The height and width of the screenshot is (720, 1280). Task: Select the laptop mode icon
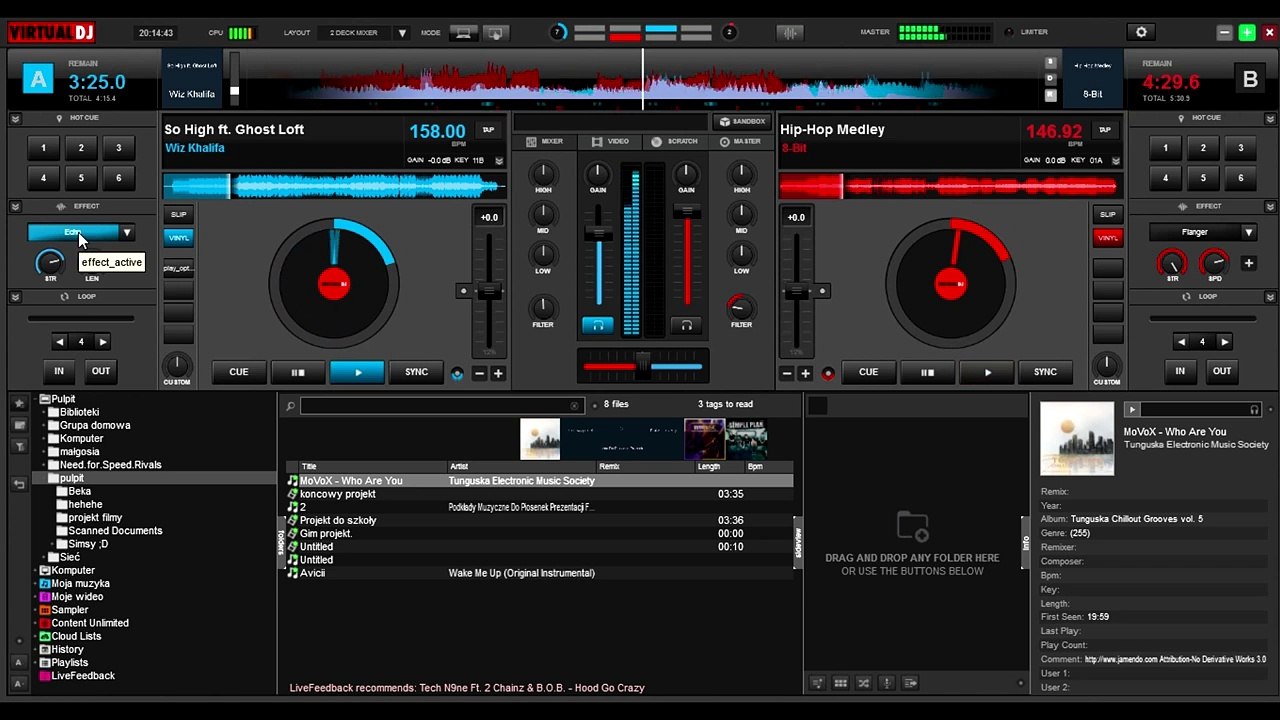[x=463, y=32]
